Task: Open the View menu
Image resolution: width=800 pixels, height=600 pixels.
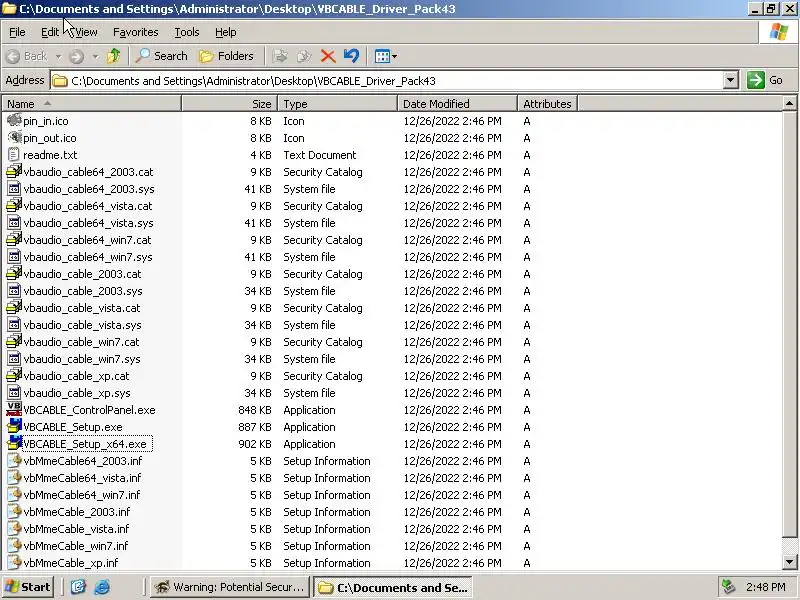Action: click(85, 32)
